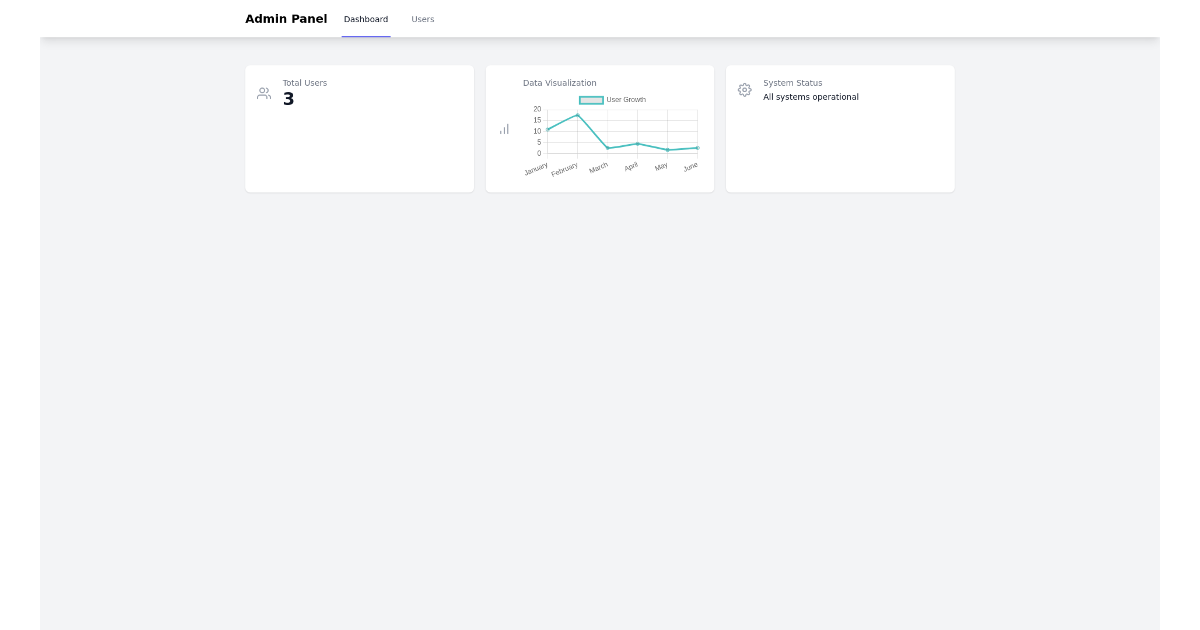
Task: Hide the User Growth series via its legend
Action: coord(592,100)
